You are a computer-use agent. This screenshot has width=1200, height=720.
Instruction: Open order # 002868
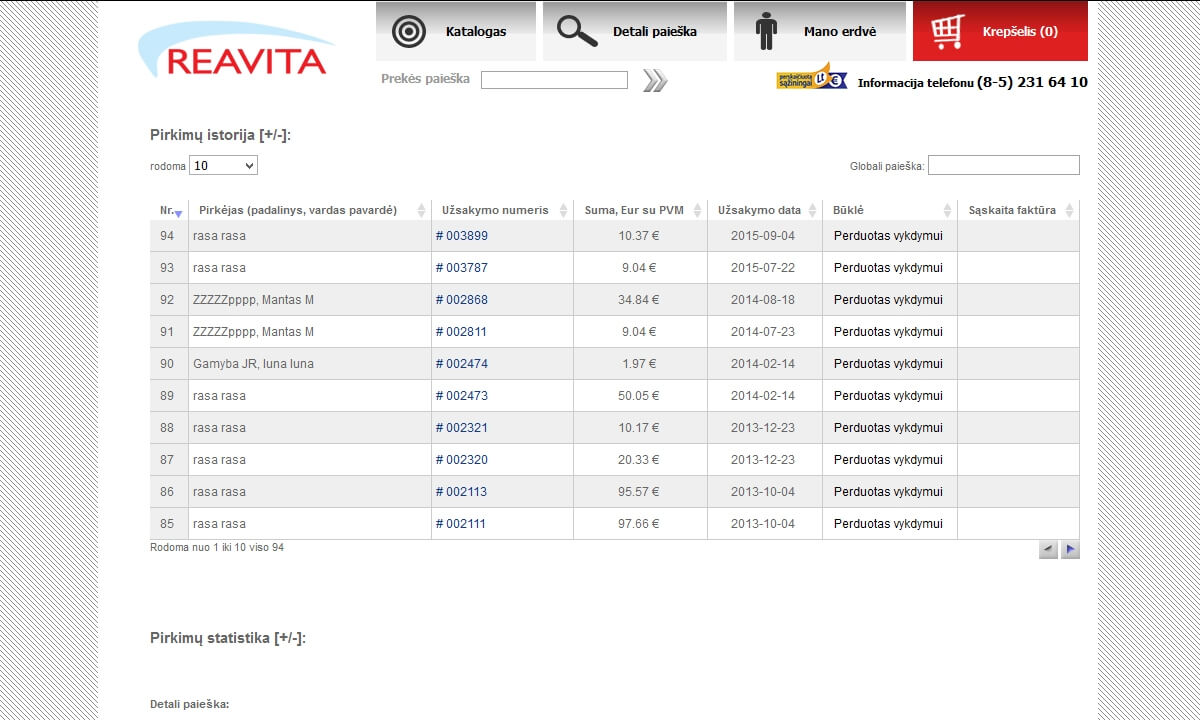pyautogui.click(x=462, y=300)
